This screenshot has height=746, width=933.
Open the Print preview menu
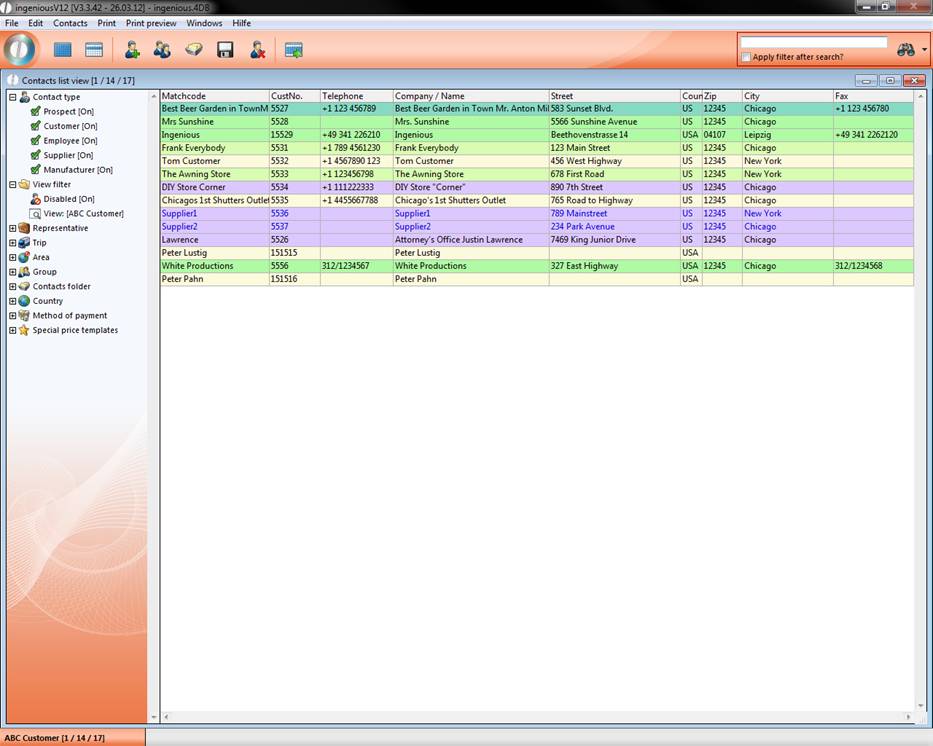[x=151, y=23]
